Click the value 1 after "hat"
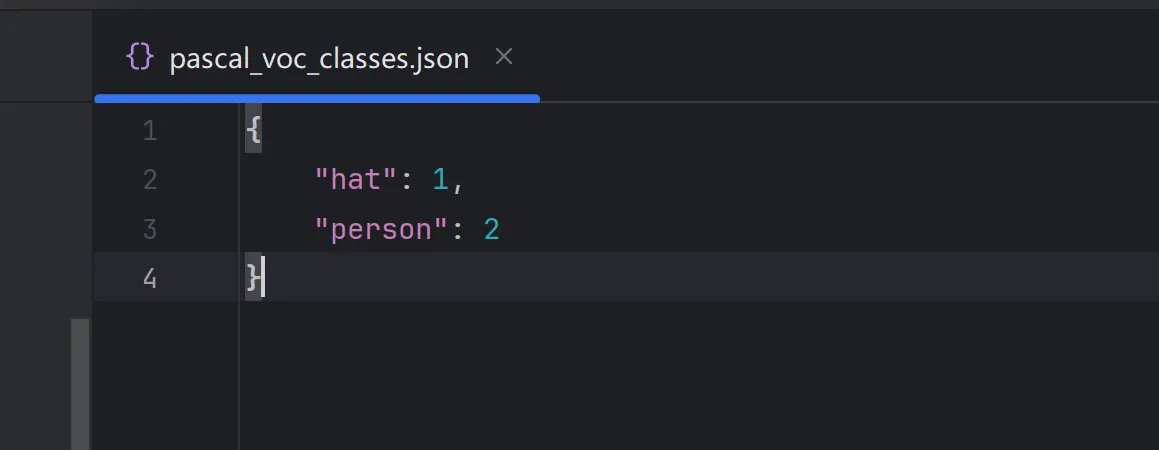This screenshot has width=1159, height=450. (439, 180)
